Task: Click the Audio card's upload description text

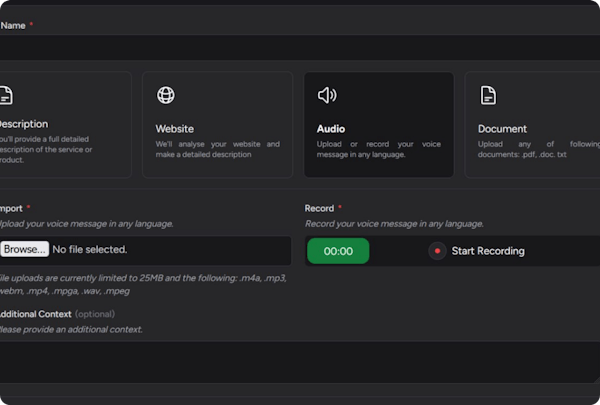Action: click(378, 149)
